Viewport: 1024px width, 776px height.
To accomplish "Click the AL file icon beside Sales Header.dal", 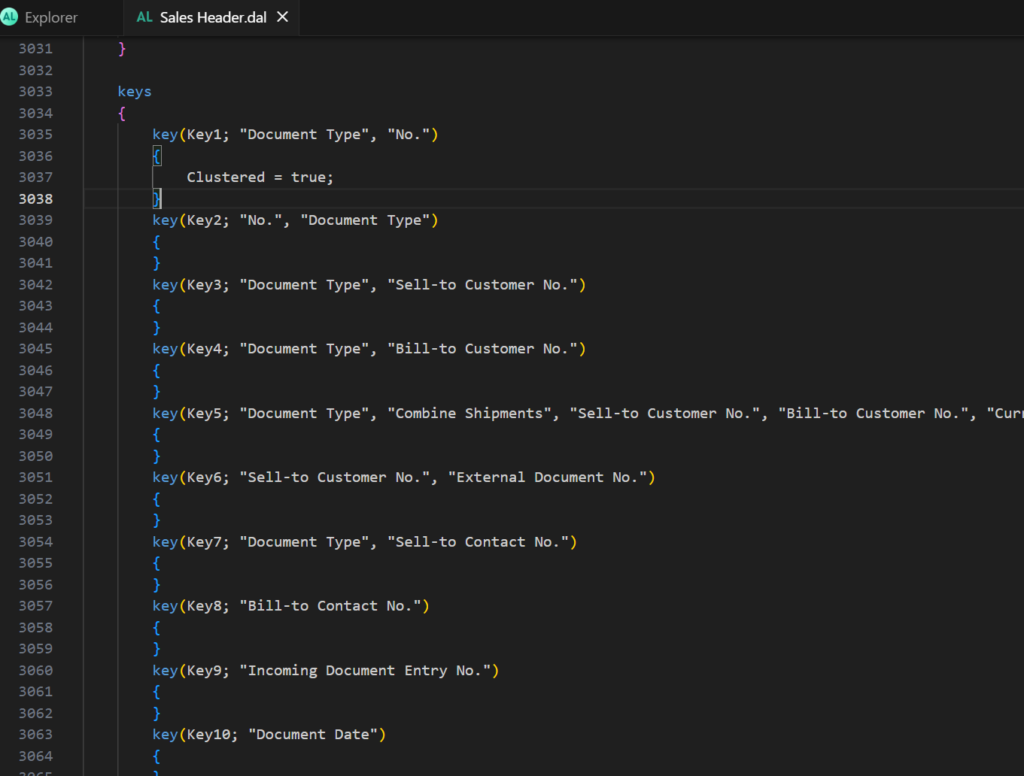I will [x=144, y=17].
